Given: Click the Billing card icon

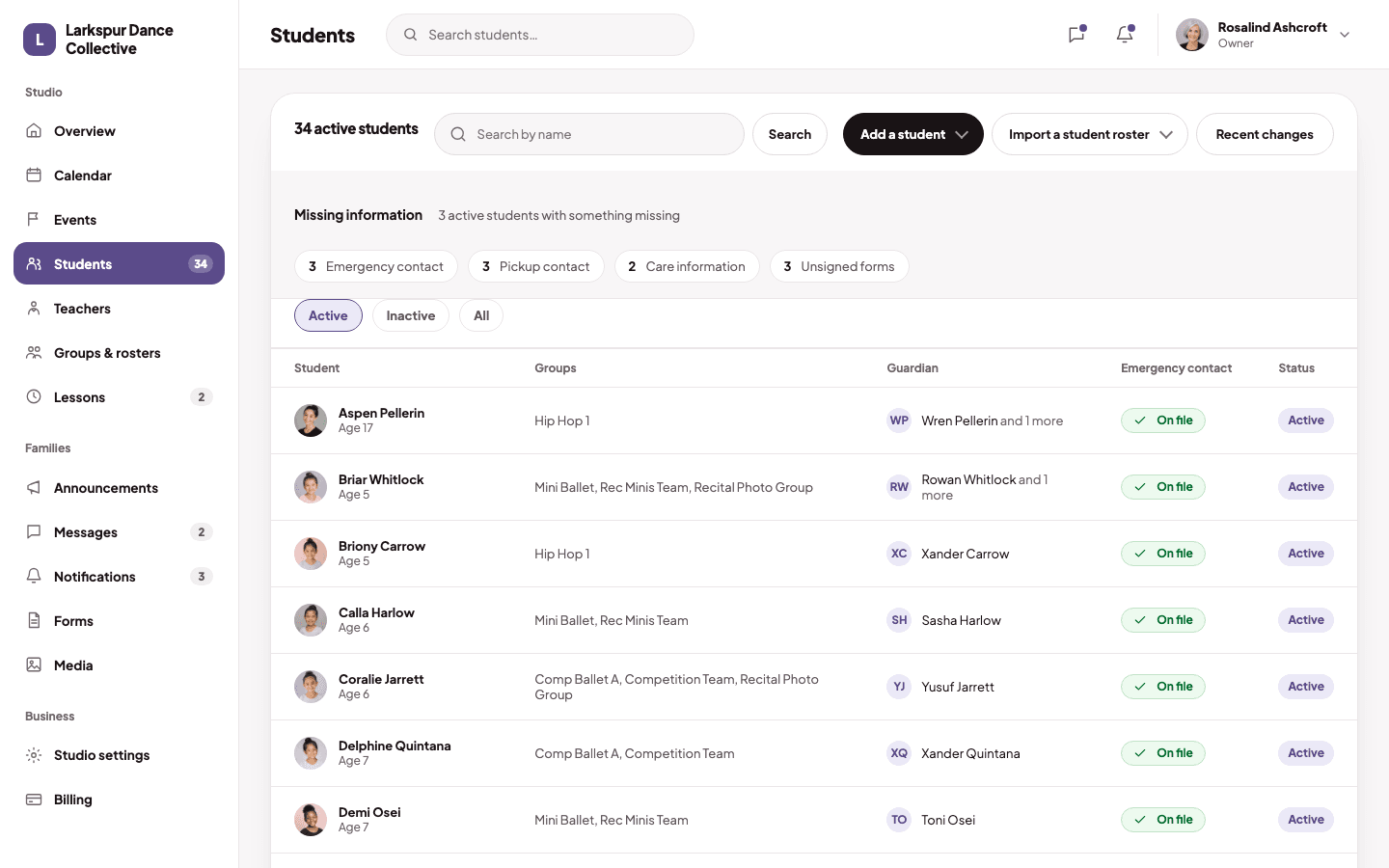Looking at the screenshot, I should coord(34,800).
